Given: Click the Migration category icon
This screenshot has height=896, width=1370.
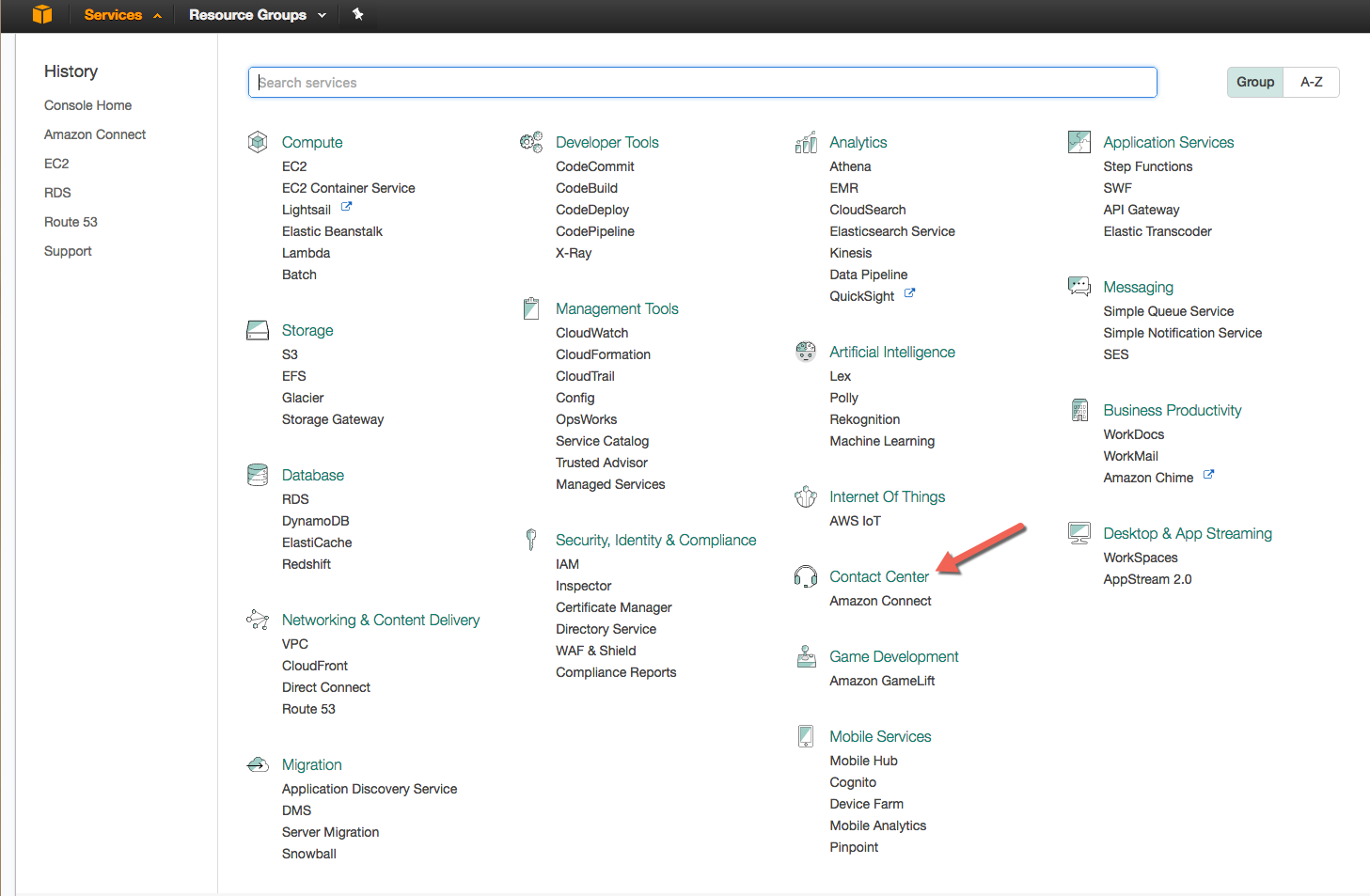Looking at the screenshot, I should click(x=258, y=764).
